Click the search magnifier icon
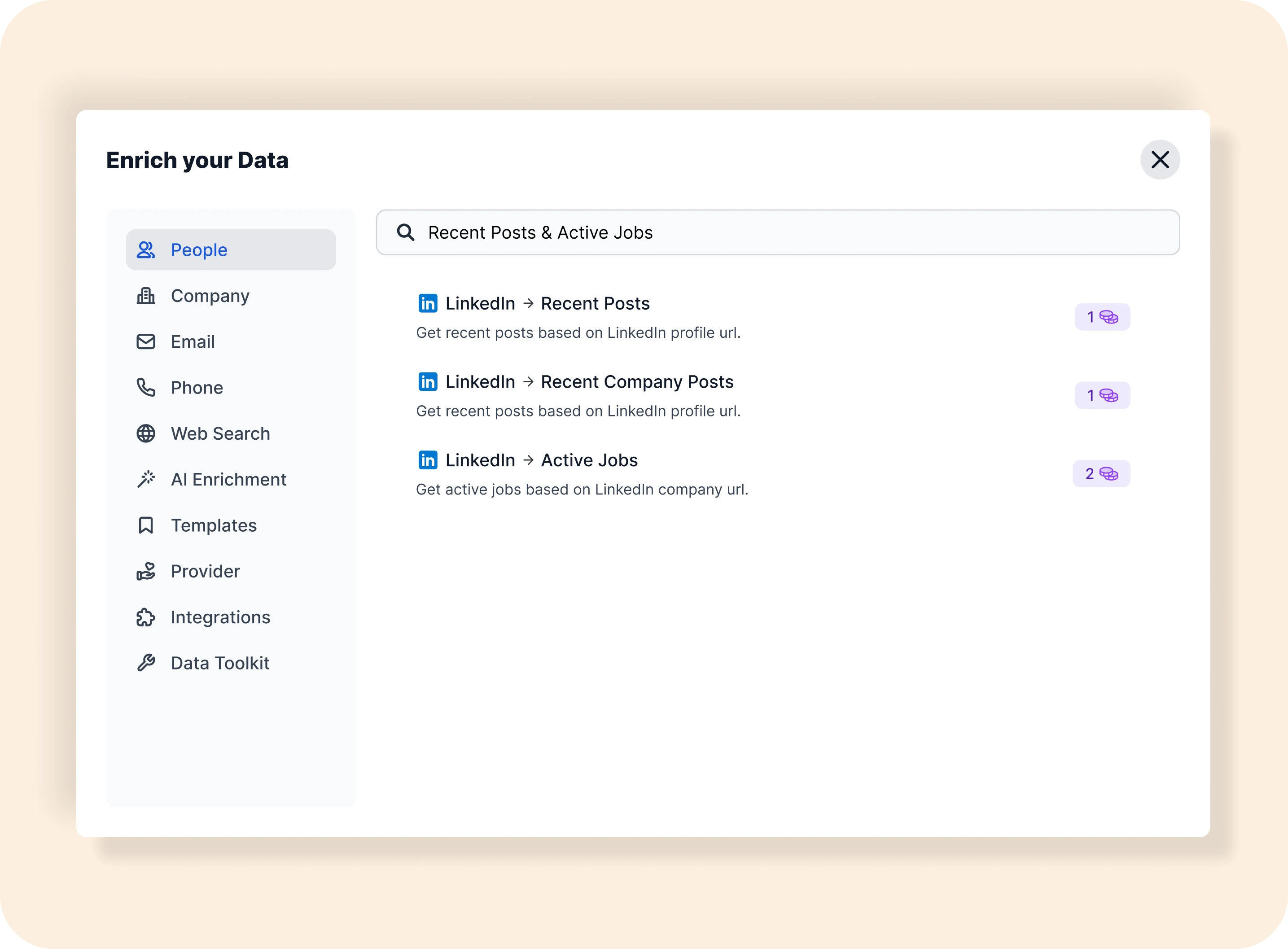Screen dimensions: 1288x949 pos(406,233)
